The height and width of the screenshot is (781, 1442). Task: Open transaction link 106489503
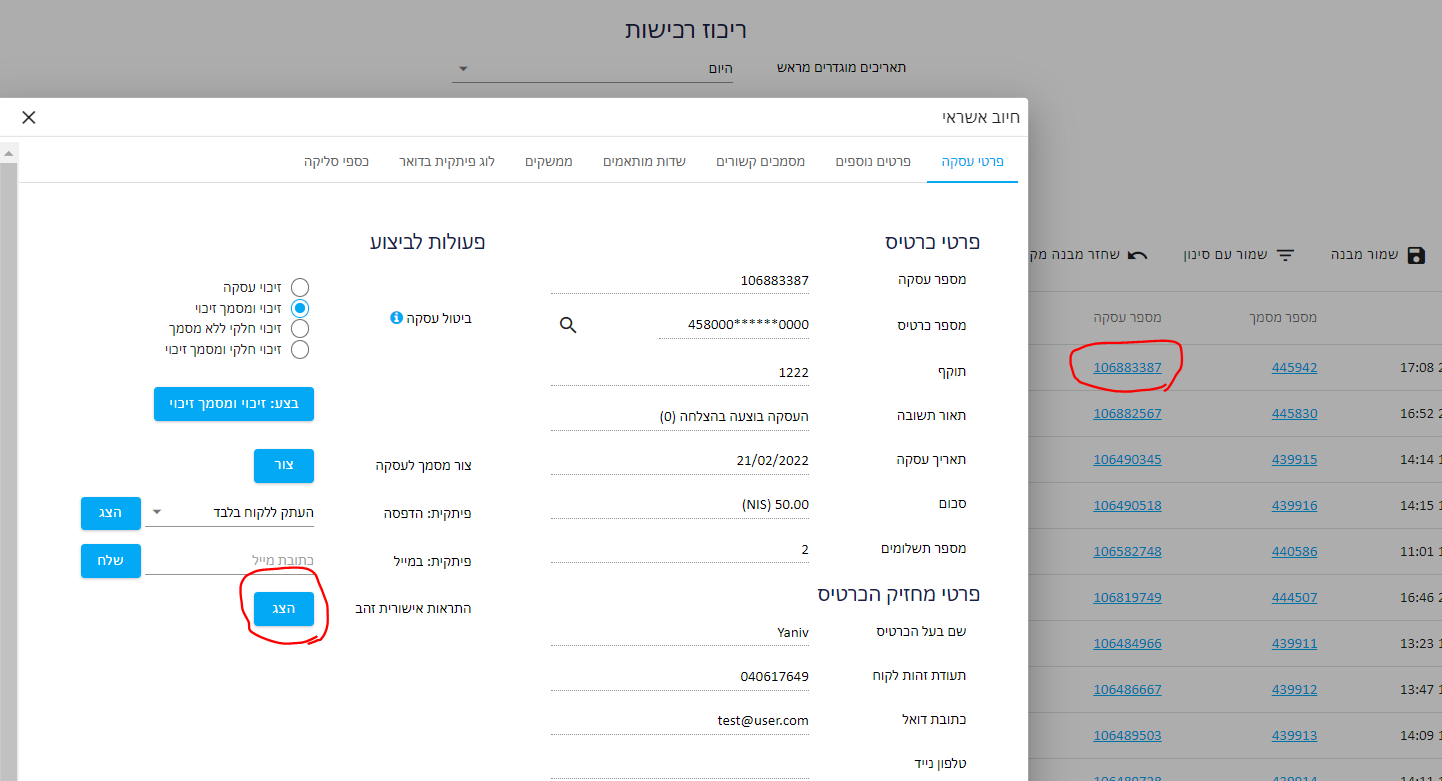pos(1127,735)
